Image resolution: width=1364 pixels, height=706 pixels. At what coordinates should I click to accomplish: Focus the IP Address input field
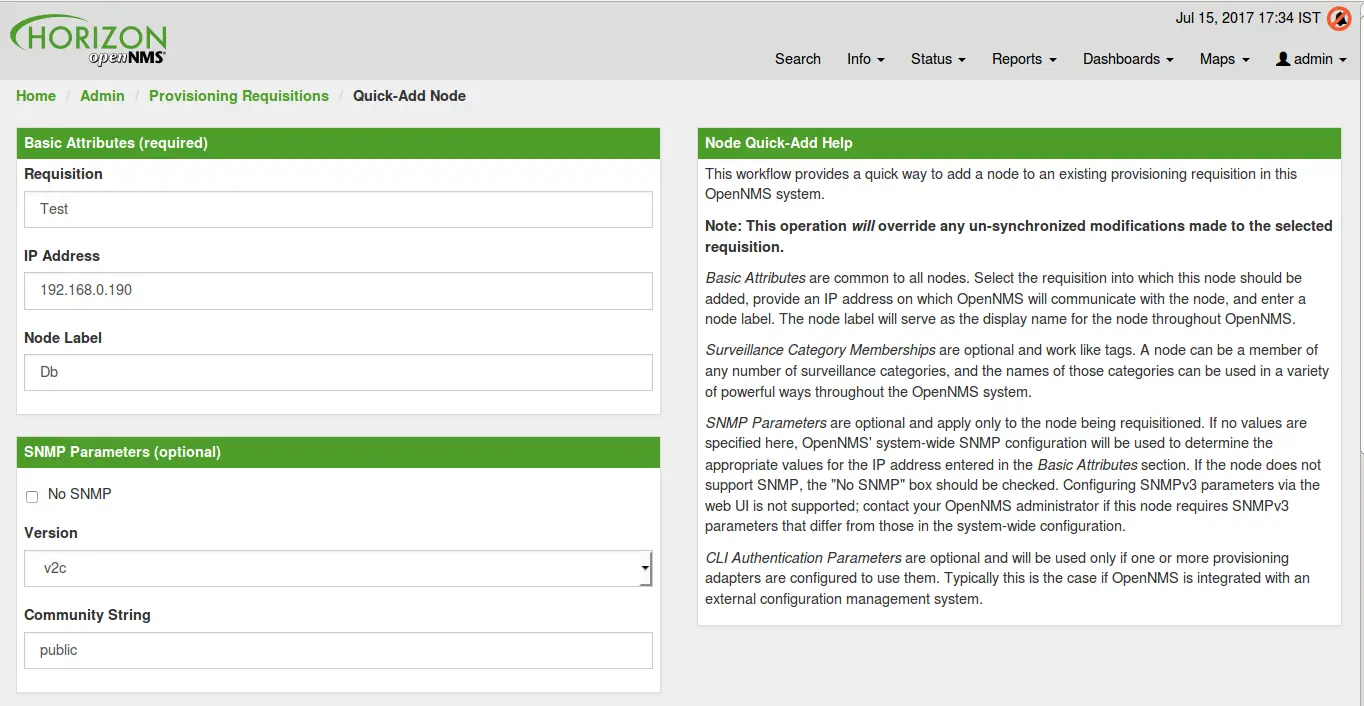pyautogui.click(x=338, y=291)
